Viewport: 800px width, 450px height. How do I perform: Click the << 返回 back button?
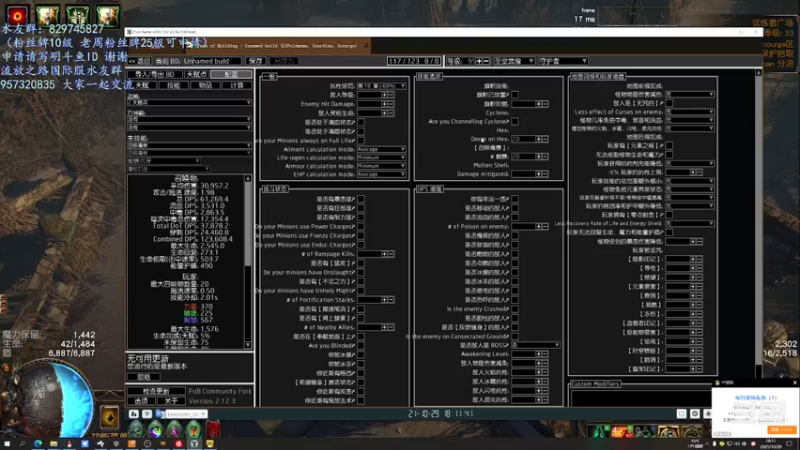coord(139,61)
